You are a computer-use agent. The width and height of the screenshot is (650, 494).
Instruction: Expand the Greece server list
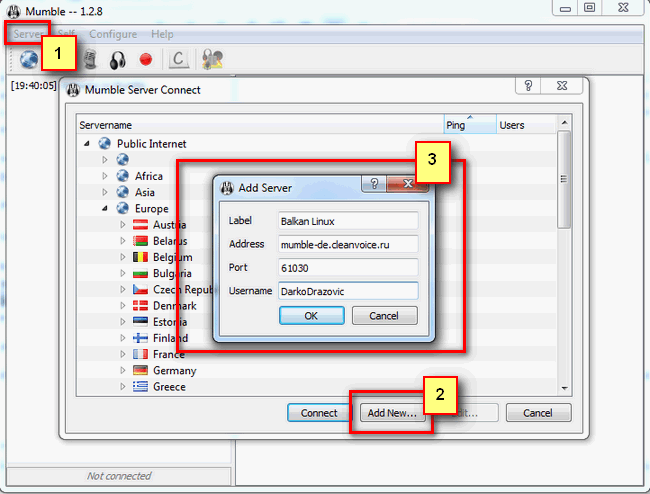click(x=123, y=386)
